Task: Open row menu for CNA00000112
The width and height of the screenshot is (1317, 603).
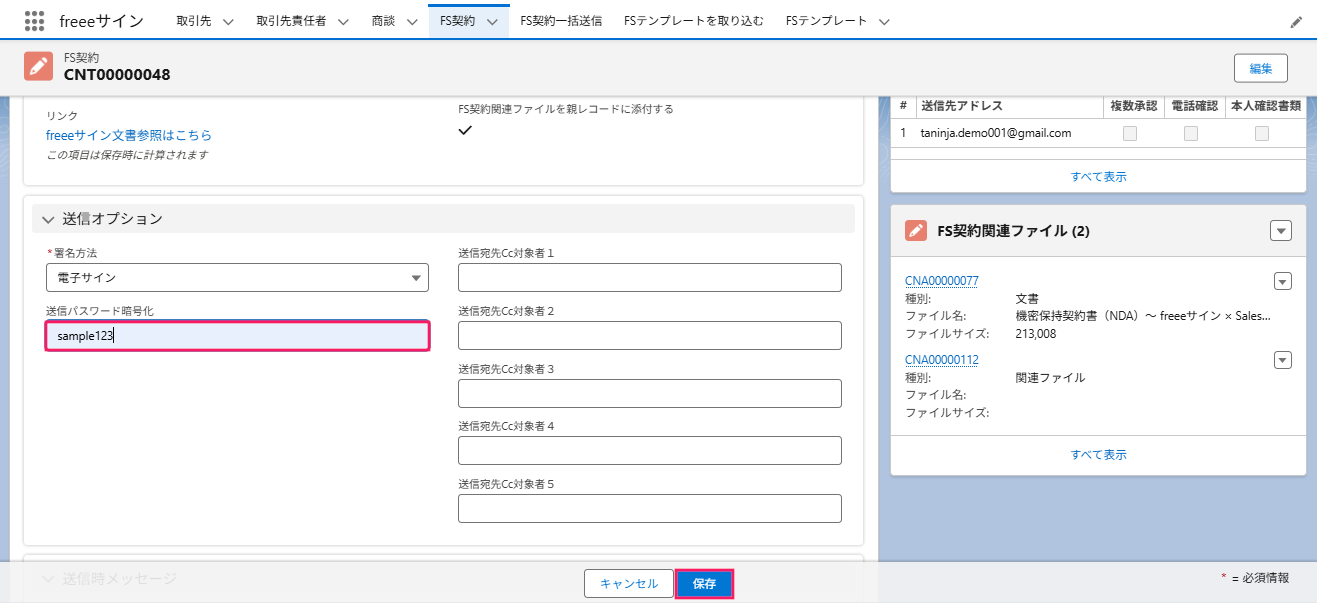Action: pyautogui.click(x=1283, y=360)
